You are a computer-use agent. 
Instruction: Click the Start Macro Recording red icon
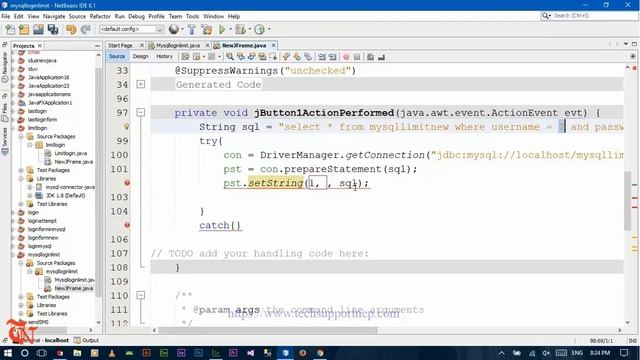[346, 57]
